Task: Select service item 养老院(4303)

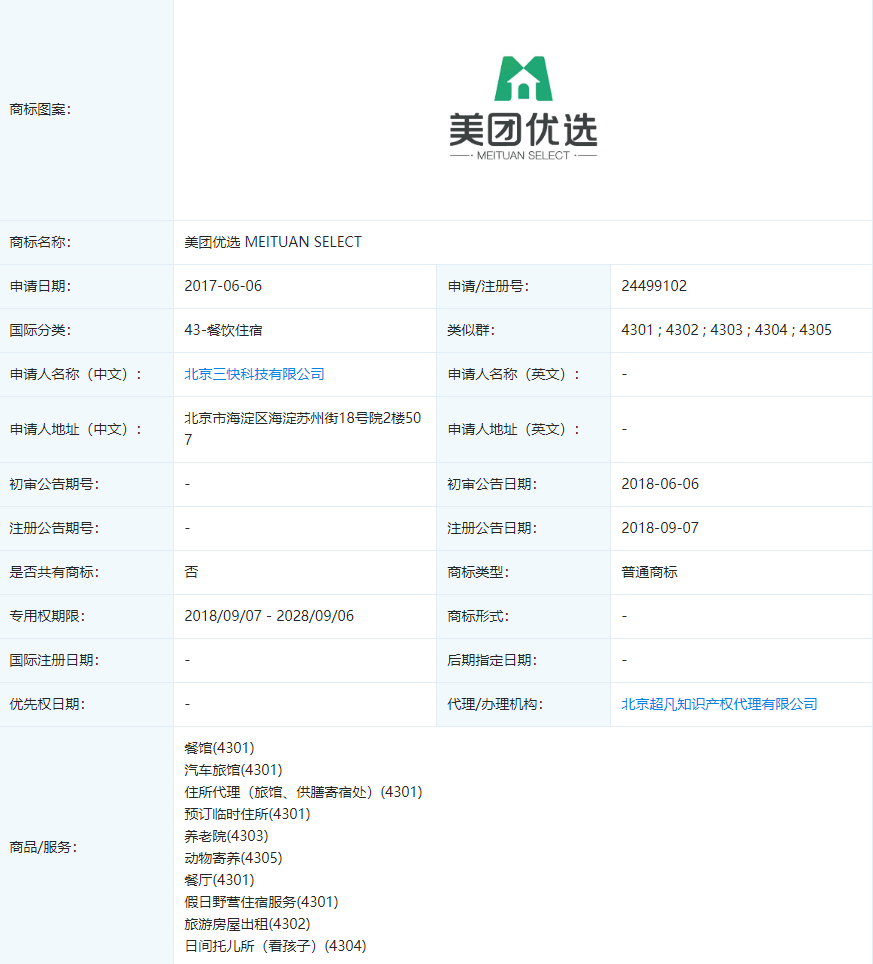Action: 226,836
